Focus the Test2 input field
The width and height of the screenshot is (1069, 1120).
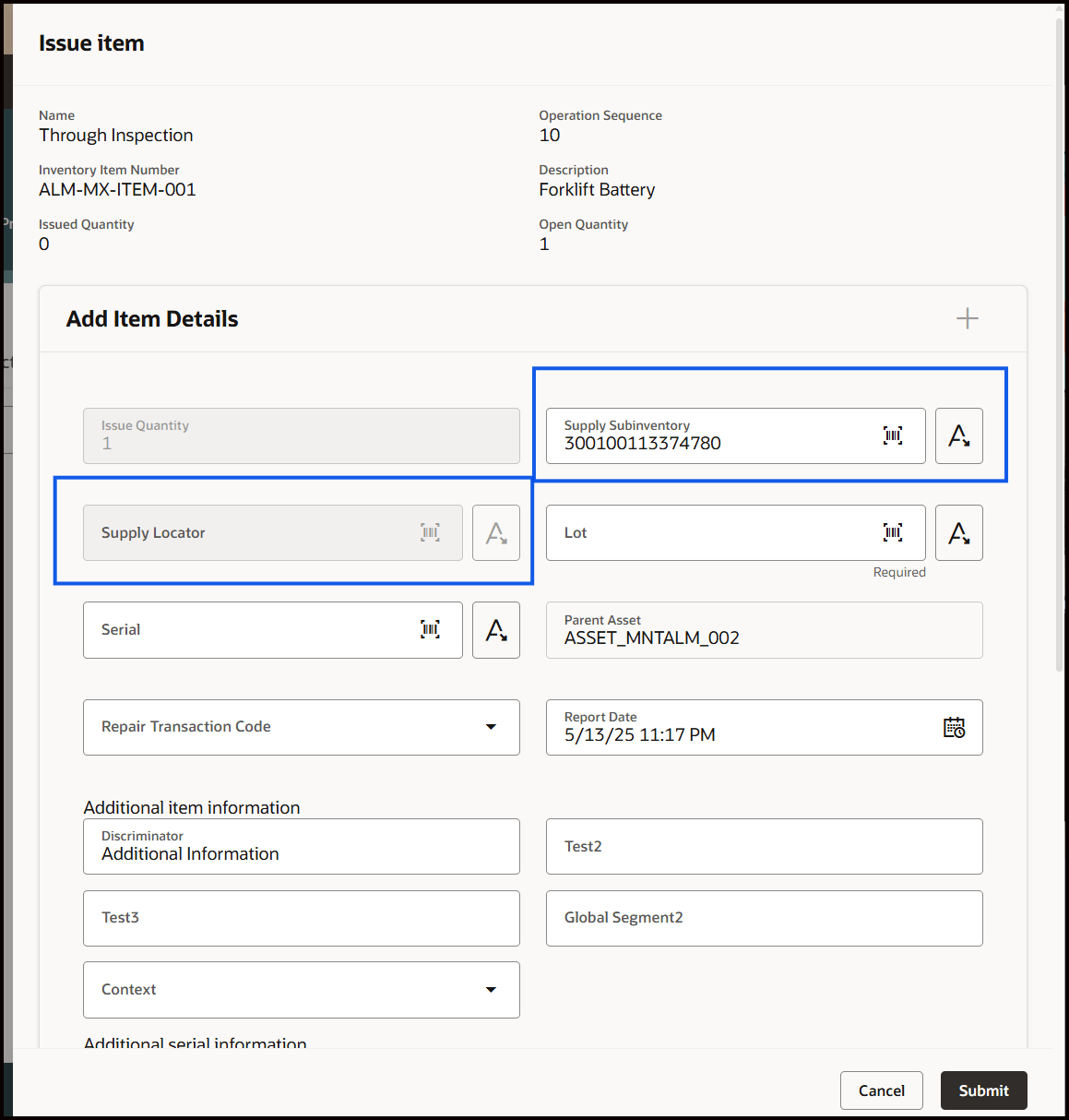pyautogui.click(x=765, y=846)
